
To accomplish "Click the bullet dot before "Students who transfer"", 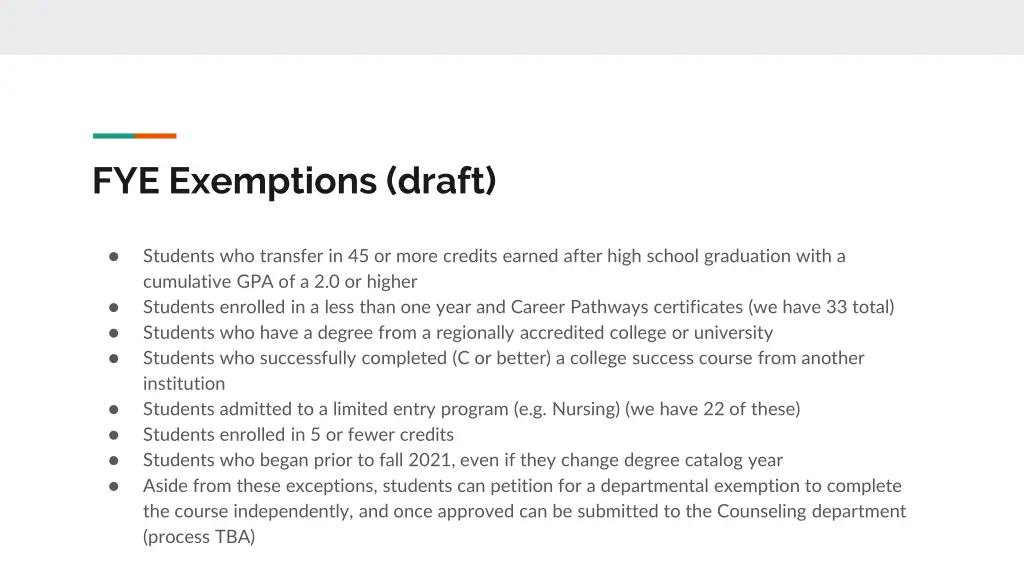I will (114, 256).
